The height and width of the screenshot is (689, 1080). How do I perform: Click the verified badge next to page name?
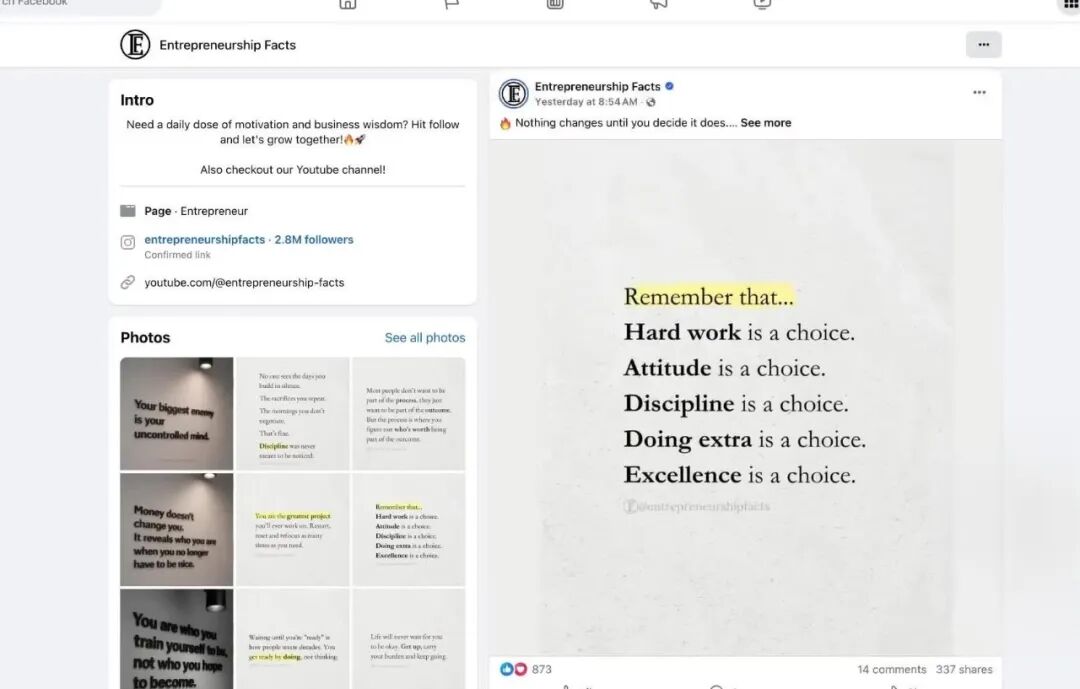pos(669,86)
